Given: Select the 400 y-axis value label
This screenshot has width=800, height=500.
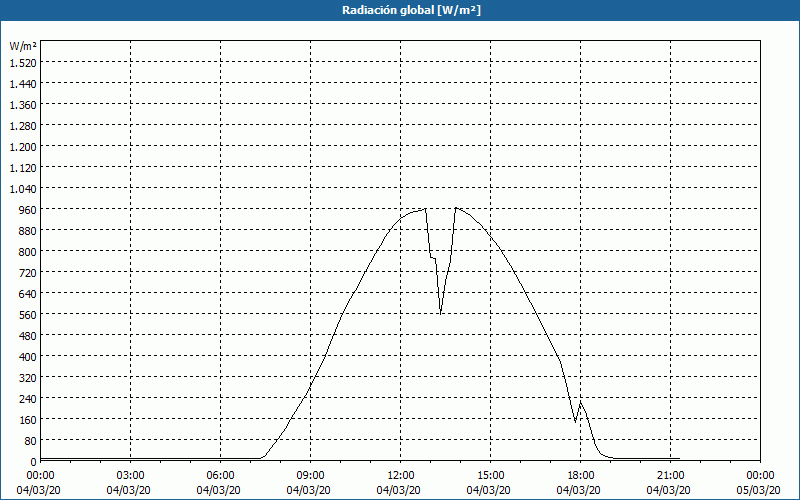Looking at the screenshot, I should [x=28, y=357].
